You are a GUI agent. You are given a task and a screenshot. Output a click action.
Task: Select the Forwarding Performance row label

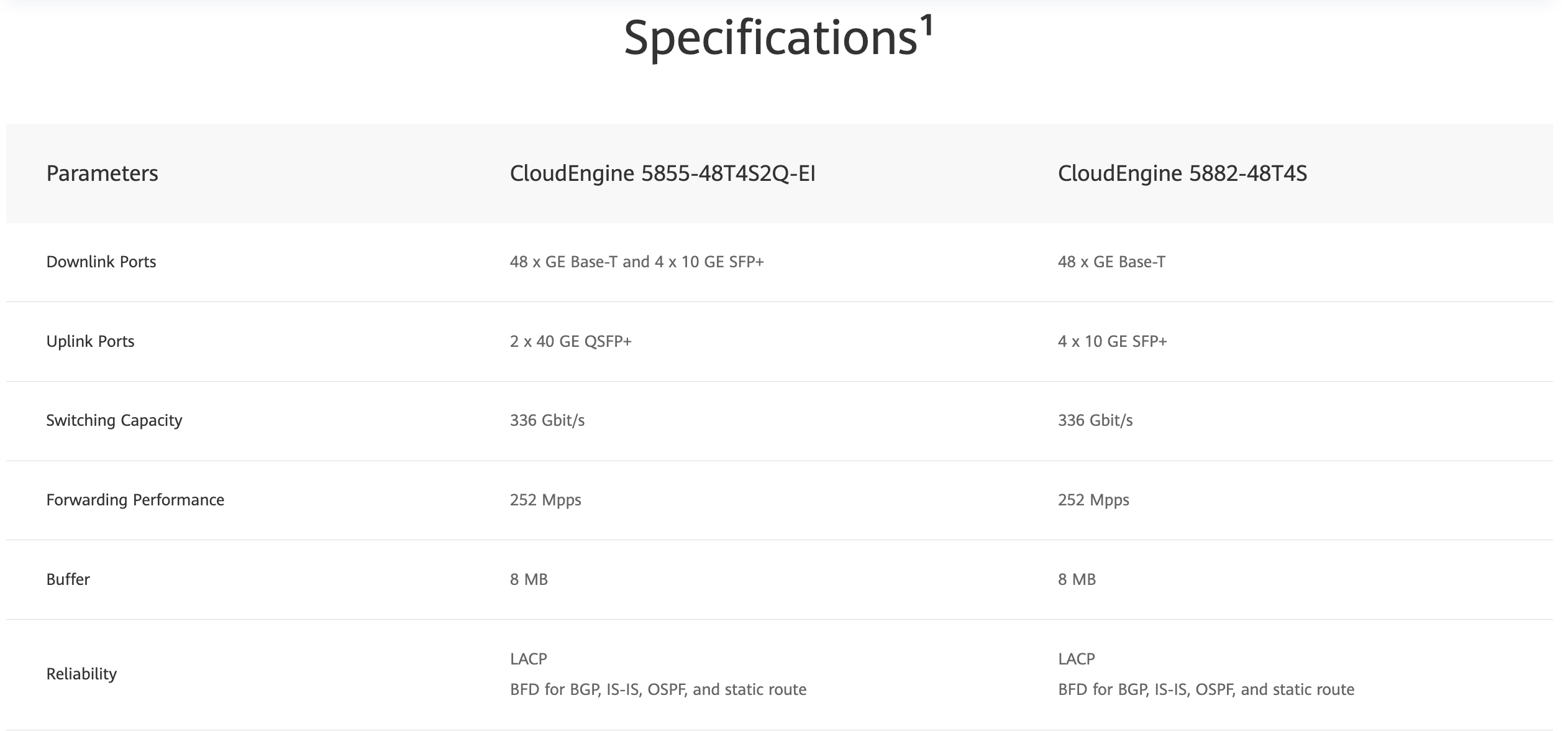(x=135, y=500)
